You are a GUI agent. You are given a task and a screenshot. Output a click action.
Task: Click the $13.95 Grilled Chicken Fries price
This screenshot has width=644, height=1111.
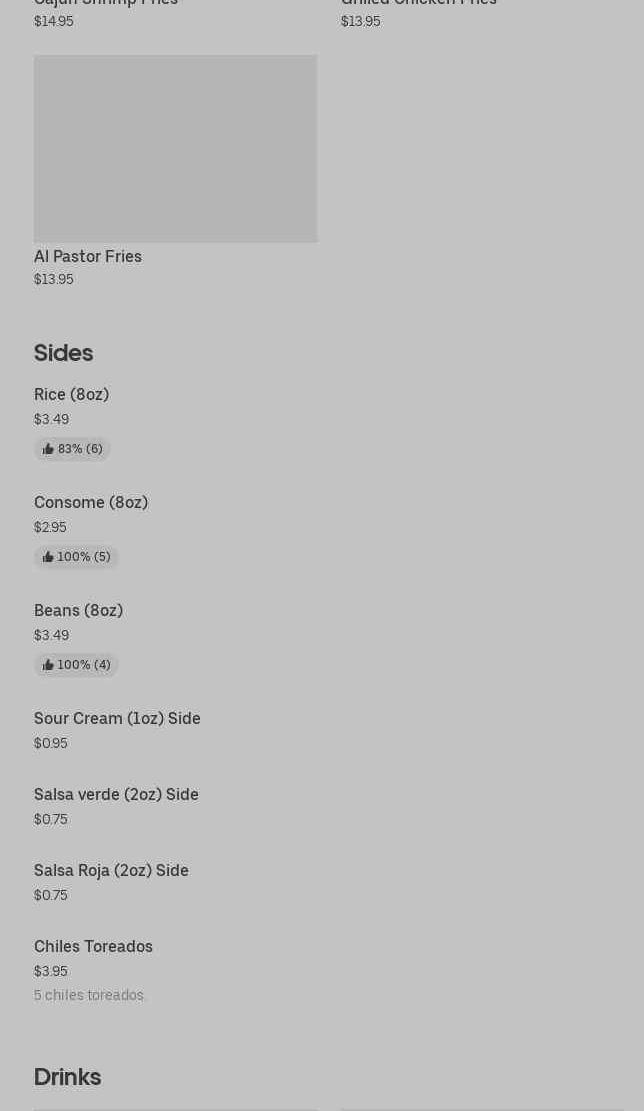pyautogui.click(x=360, y=21)
